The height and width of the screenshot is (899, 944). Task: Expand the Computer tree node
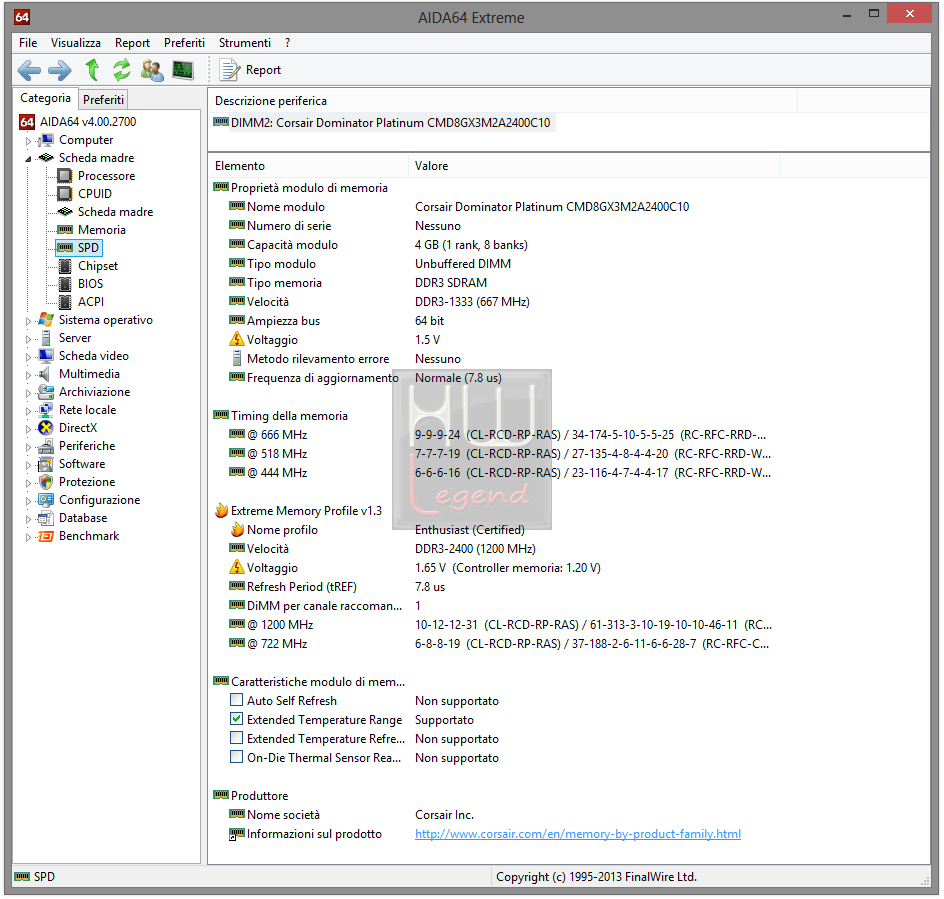click(28, 141)
